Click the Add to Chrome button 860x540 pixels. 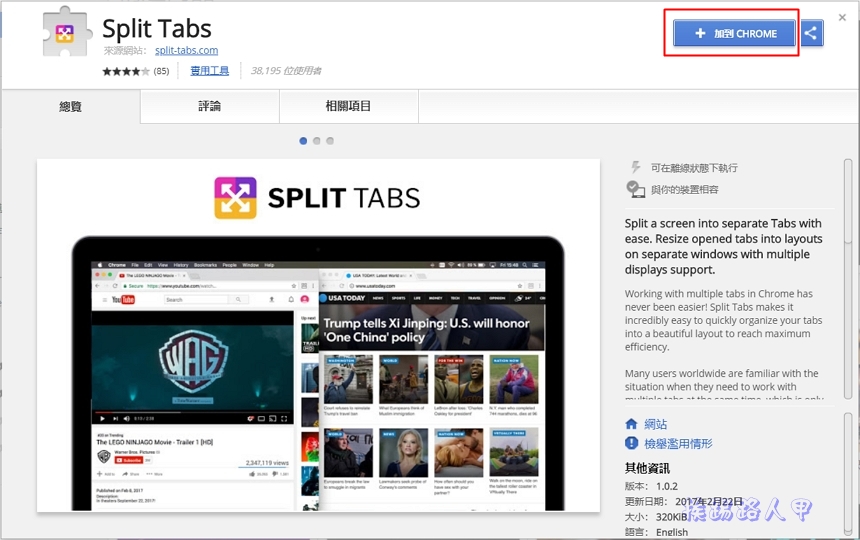[734, 33]
